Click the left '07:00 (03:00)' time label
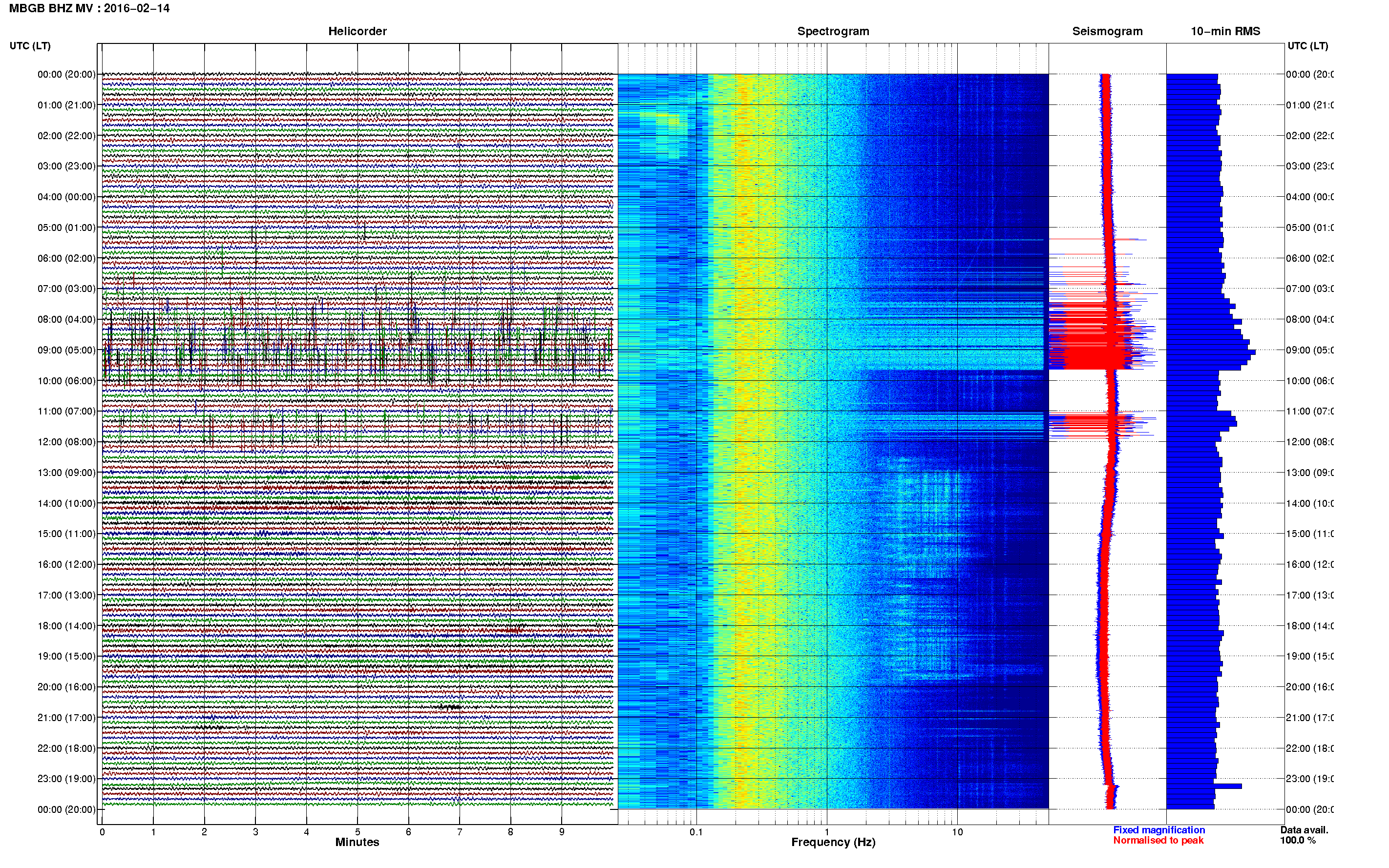The image size is (1389, 868). click(66, 289)
